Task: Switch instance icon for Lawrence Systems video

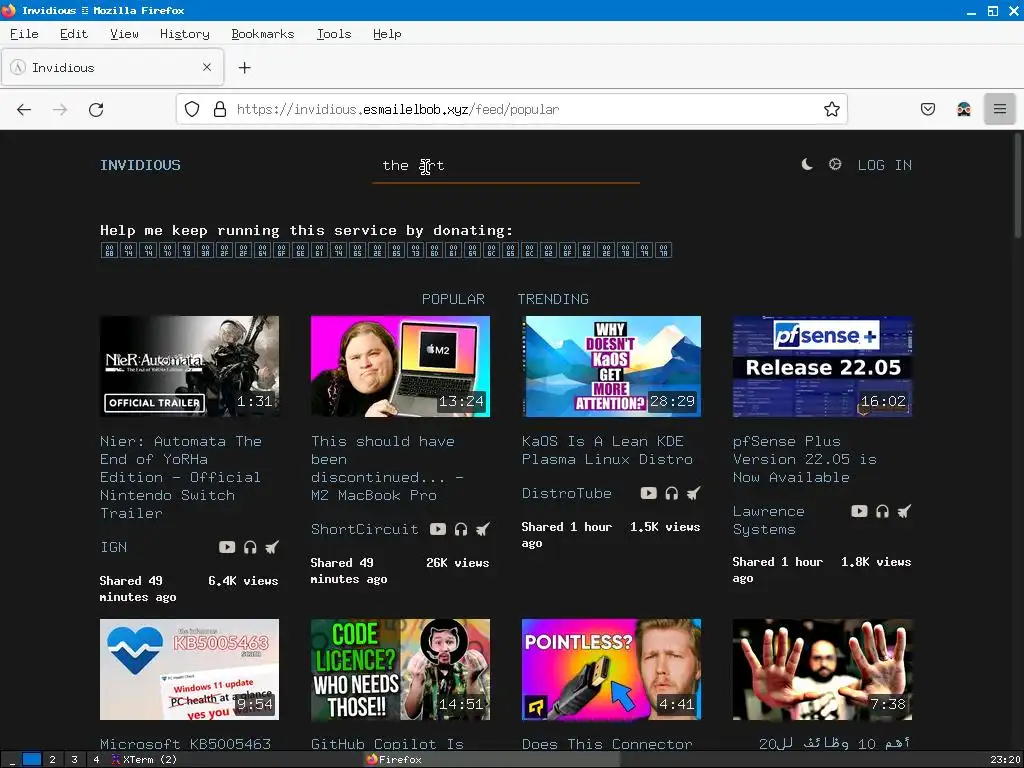Action: click(904, 511)
